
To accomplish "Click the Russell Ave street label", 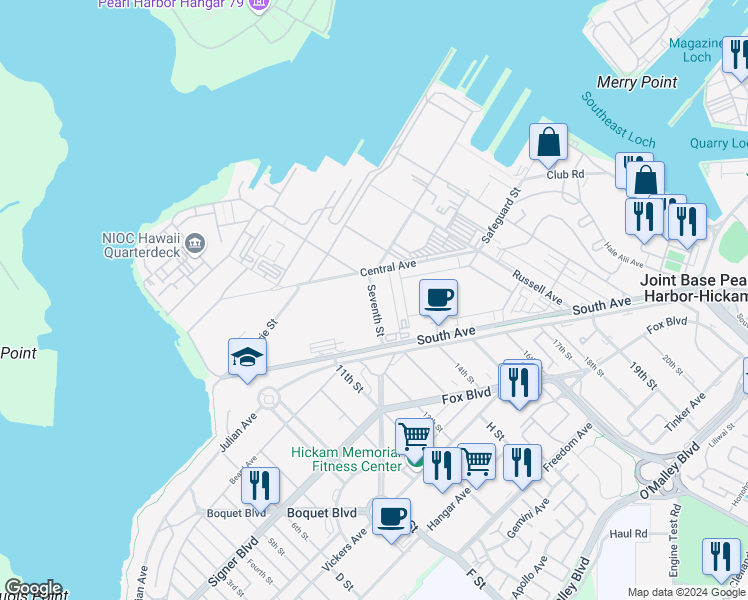I will (537, 287).
